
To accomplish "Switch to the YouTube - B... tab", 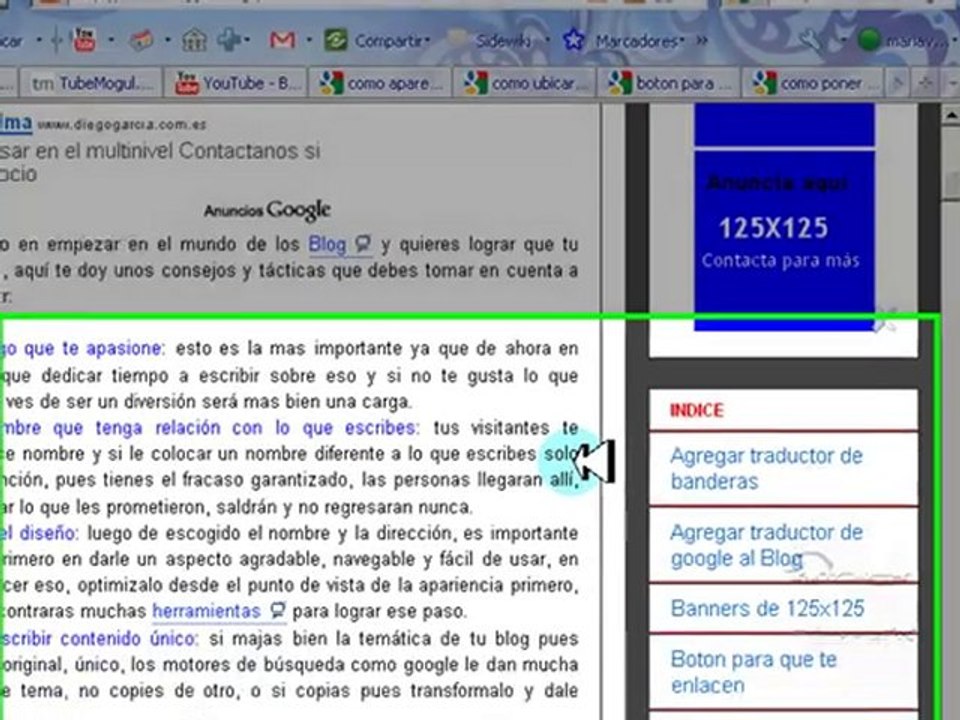I will (x=234, y=83).
